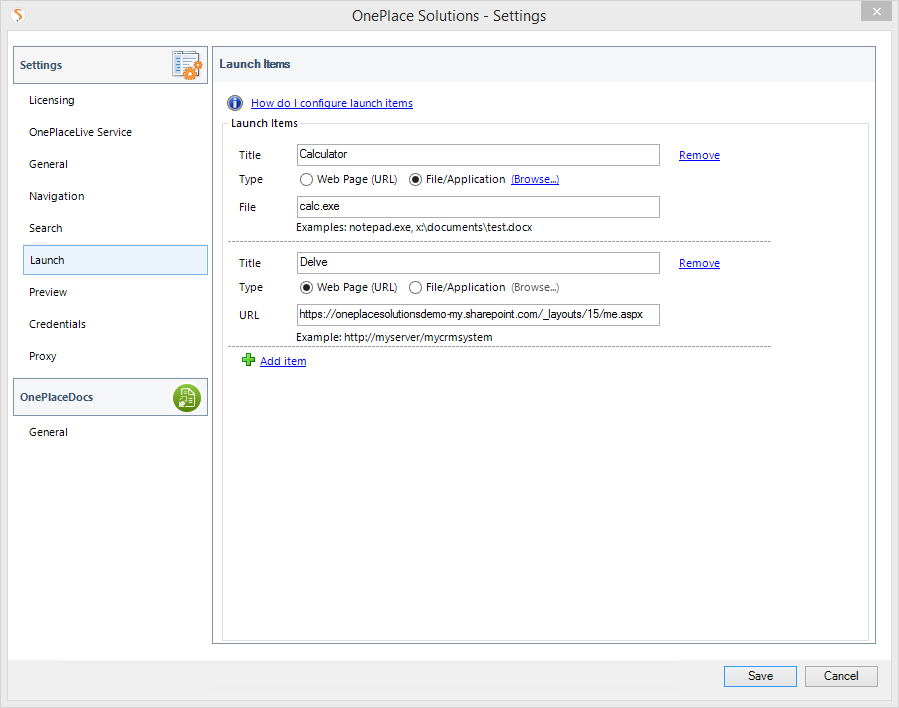Click the Settings section header

tap(110, 65)
